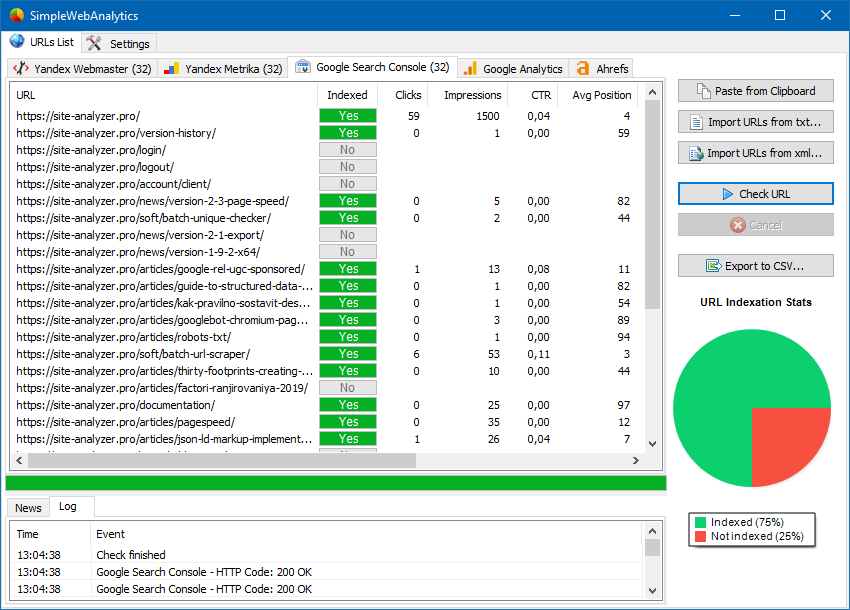Click Export to CSV button
The height and width of the screenshot is (610, 850).
(x=755, y=266)
